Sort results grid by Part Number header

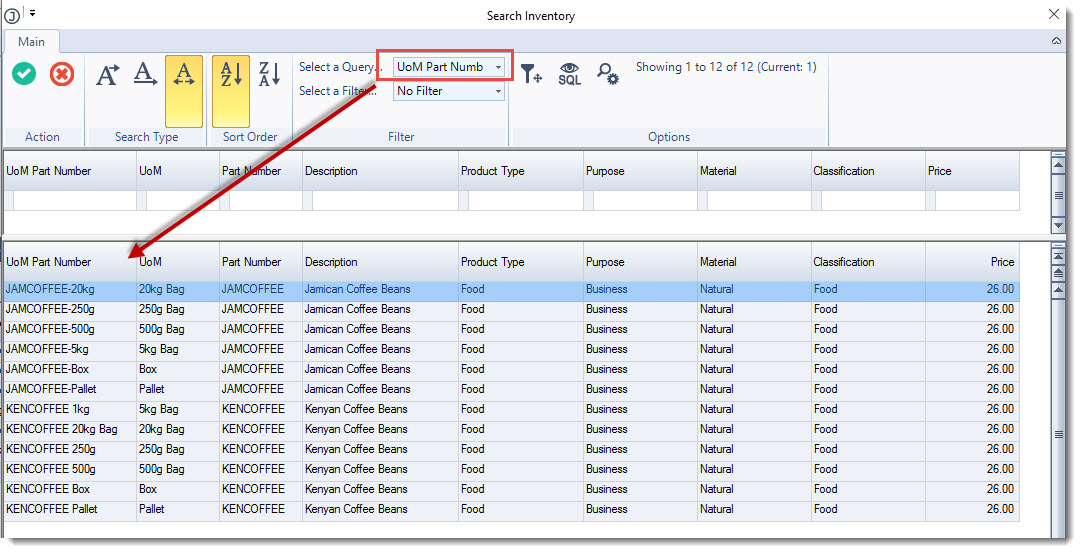click(261, 262)
